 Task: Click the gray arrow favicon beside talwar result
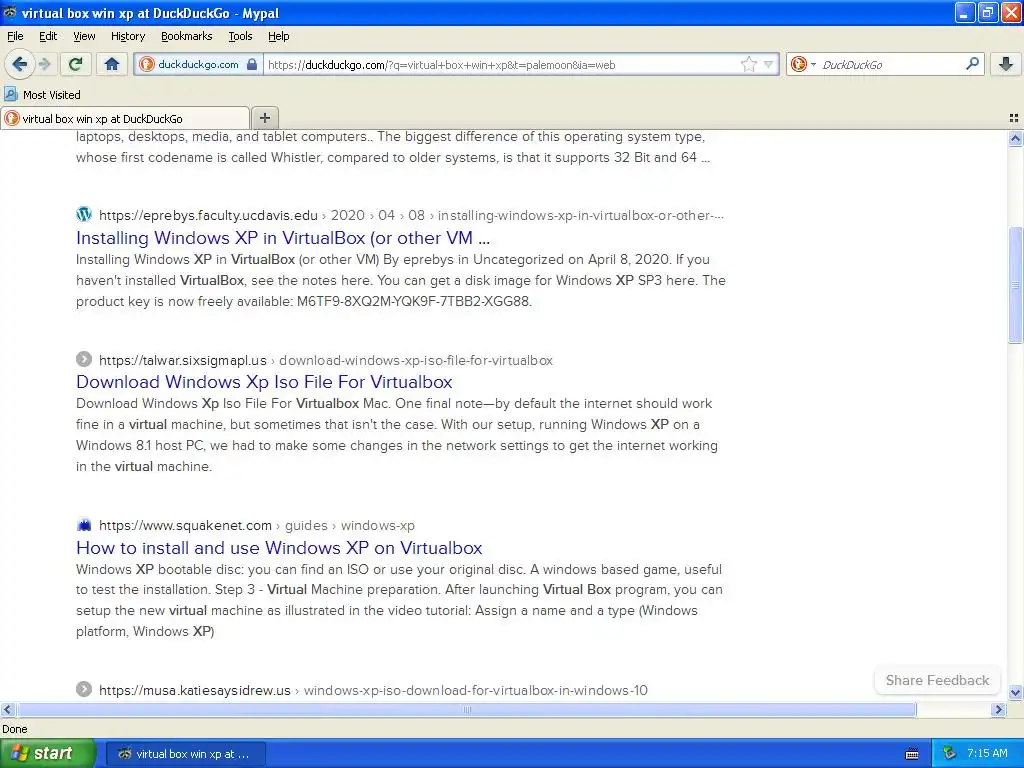tap(84, 359)
